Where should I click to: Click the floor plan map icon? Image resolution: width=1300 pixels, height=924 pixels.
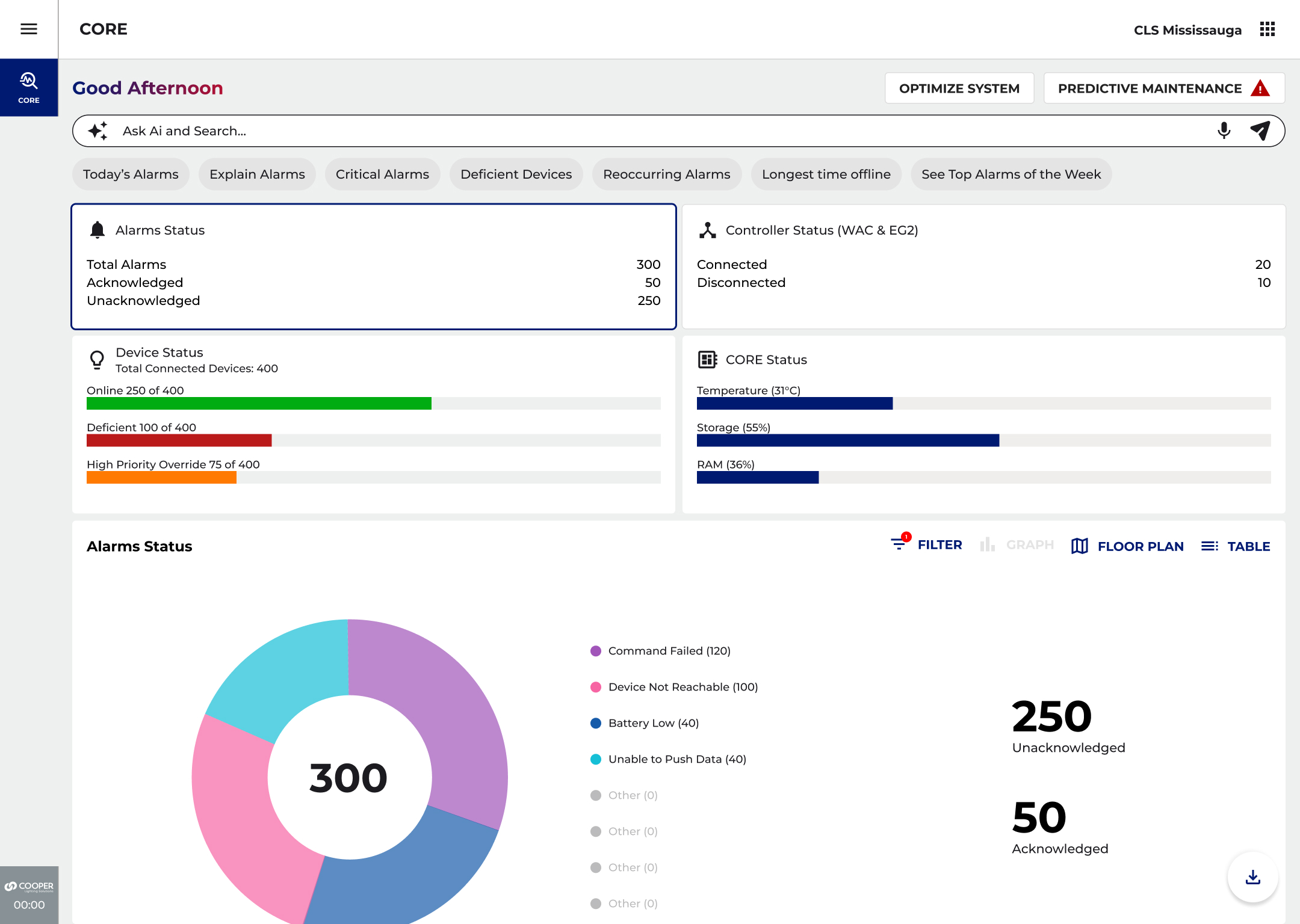pos(1080,546)
